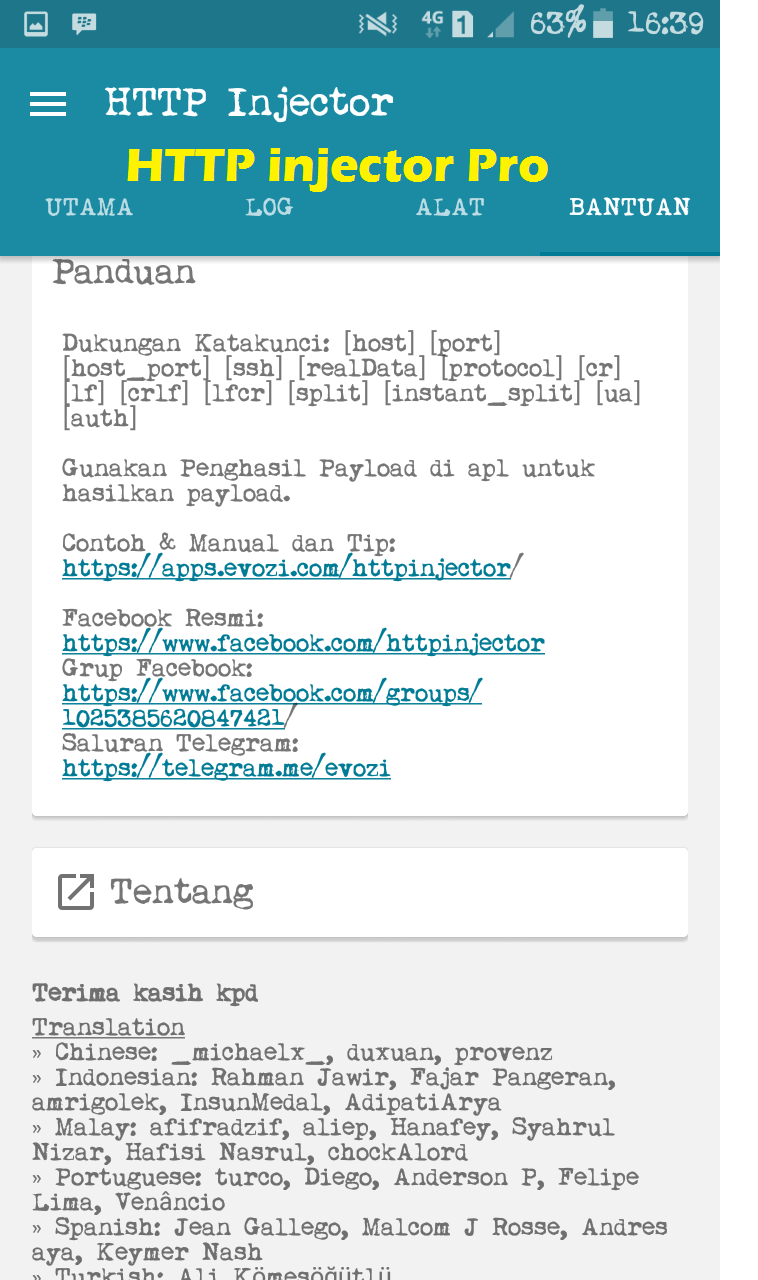Tap the image notification icon in status bar
758x1280 pixels.
coord(36,24)
